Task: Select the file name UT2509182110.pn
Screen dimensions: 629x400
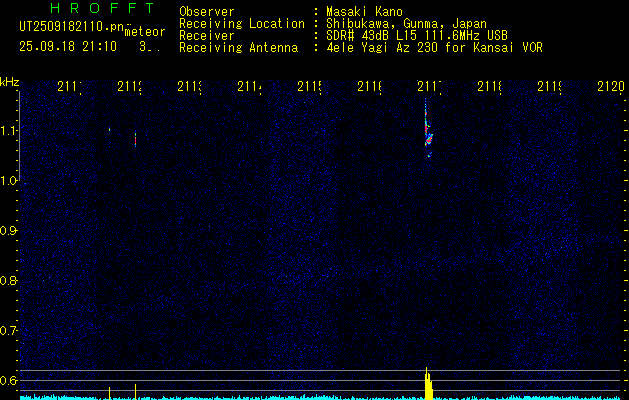Action: (x=71, y=27)
